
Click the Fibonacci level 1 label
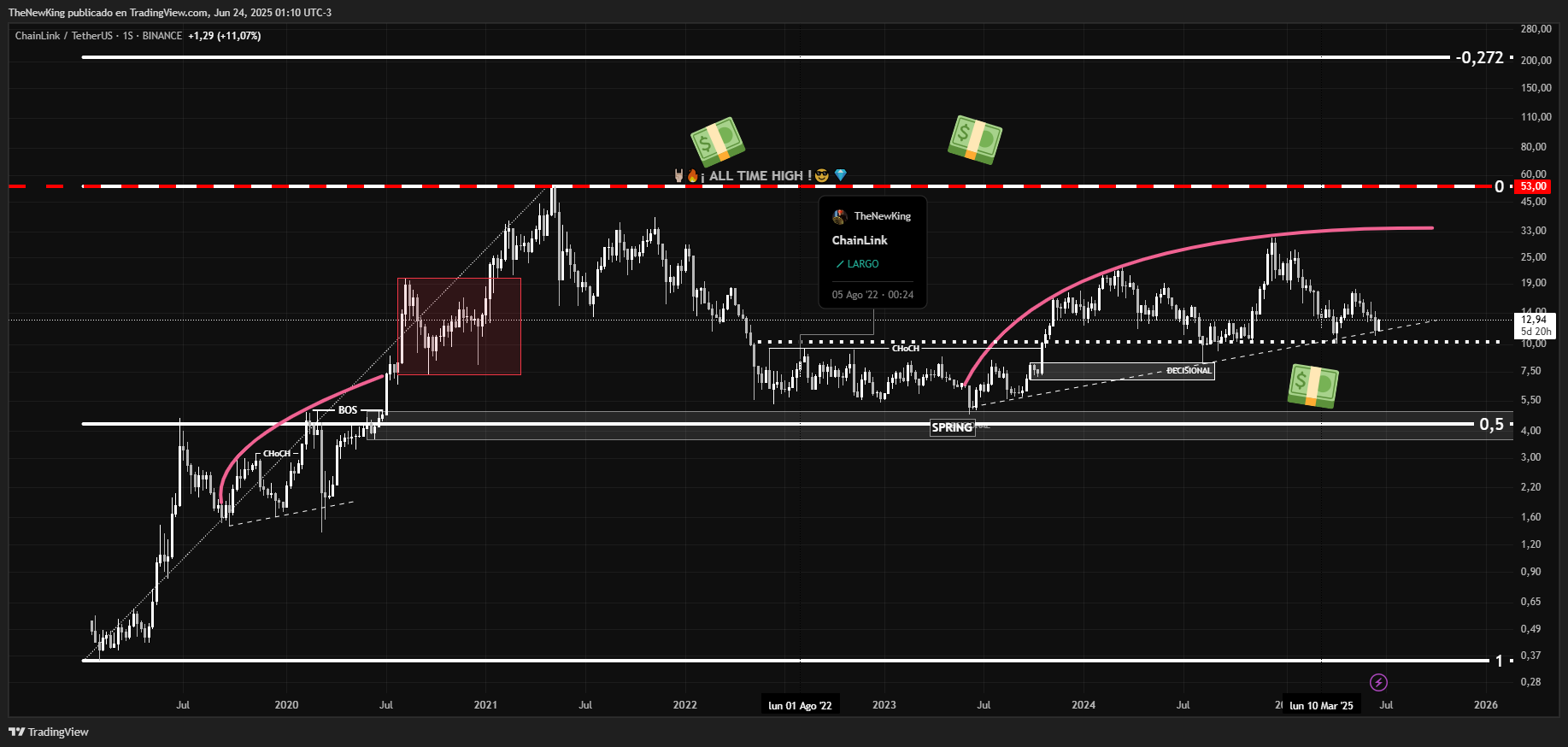1499,661
